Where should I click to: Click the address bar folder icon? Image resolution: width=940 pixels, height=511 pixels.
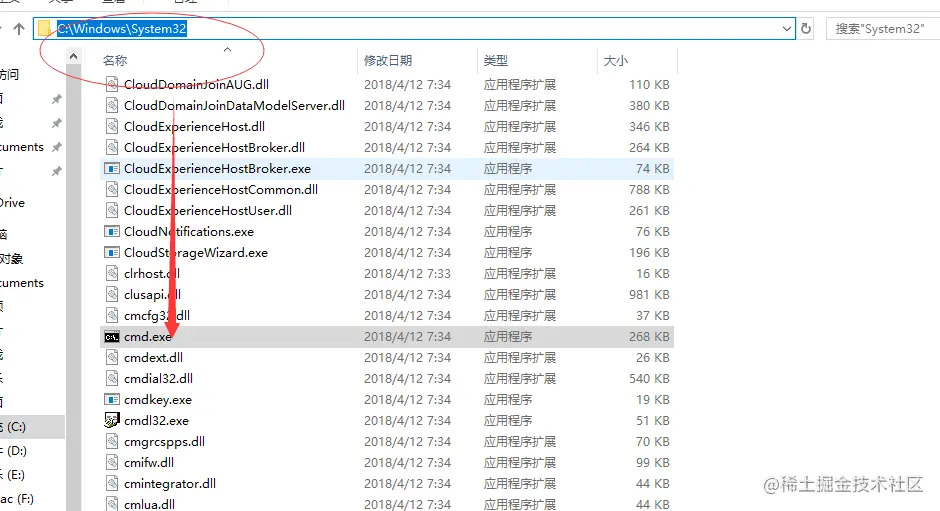click(44, 28)
